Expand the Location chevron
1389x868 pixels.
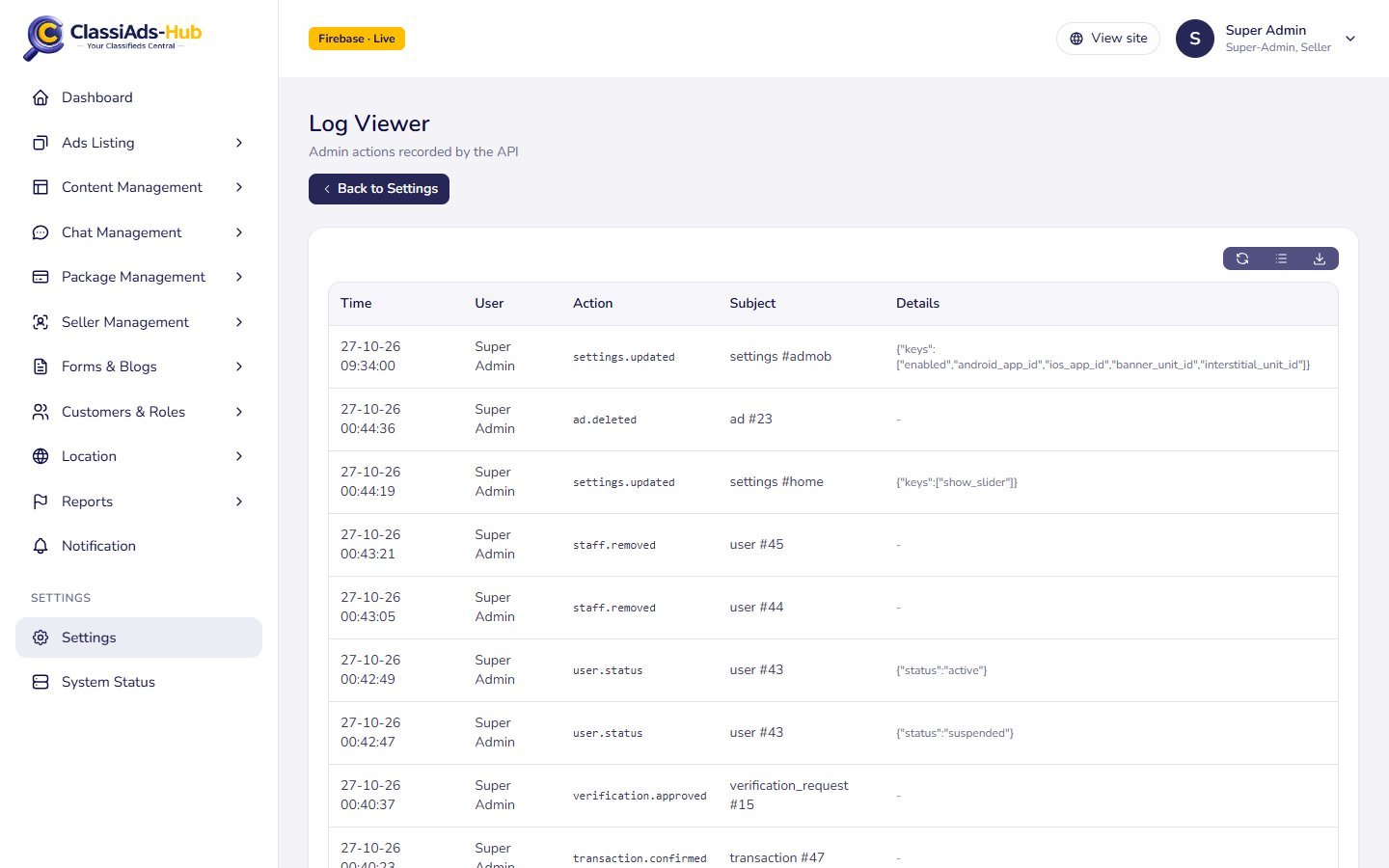239,456
